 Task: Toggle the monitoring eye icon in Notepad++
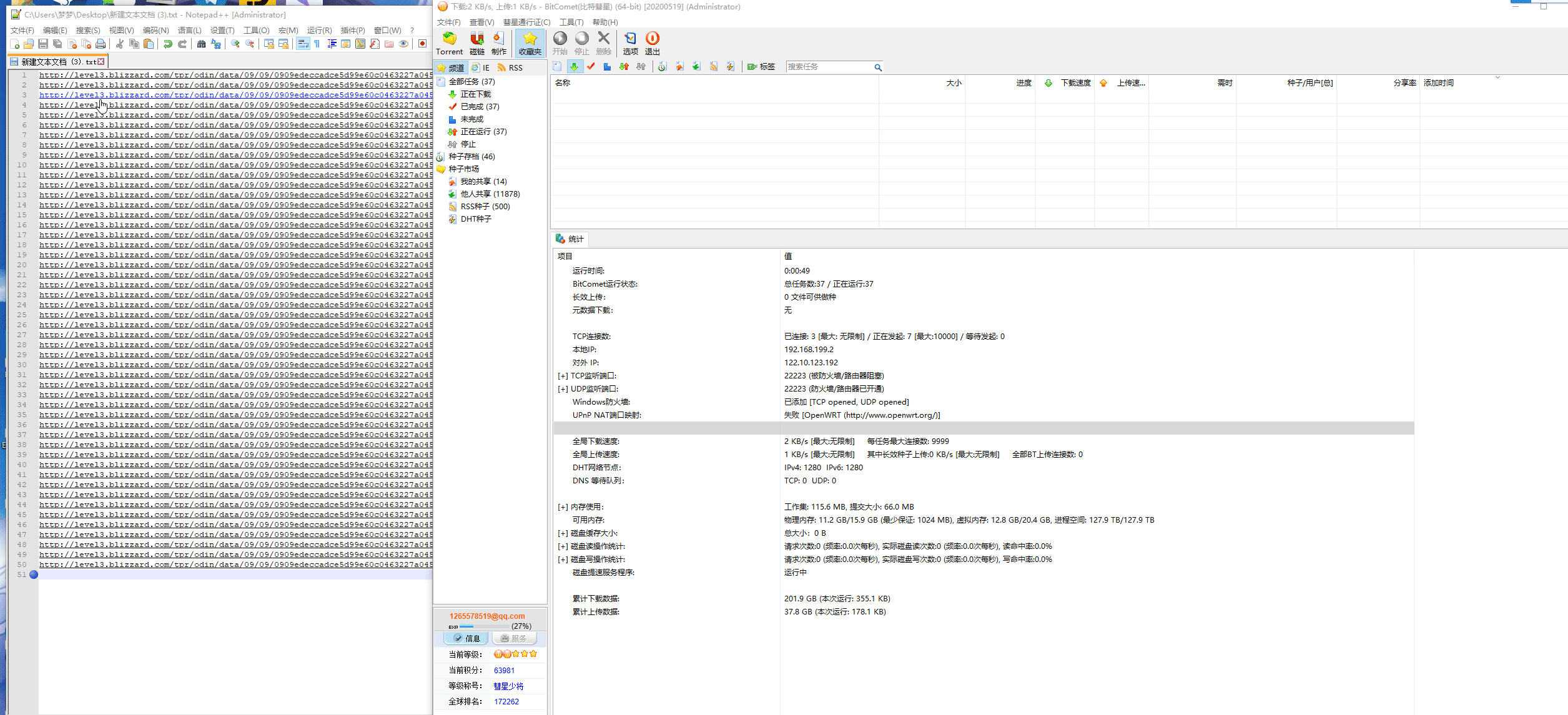tap(403, 44)
